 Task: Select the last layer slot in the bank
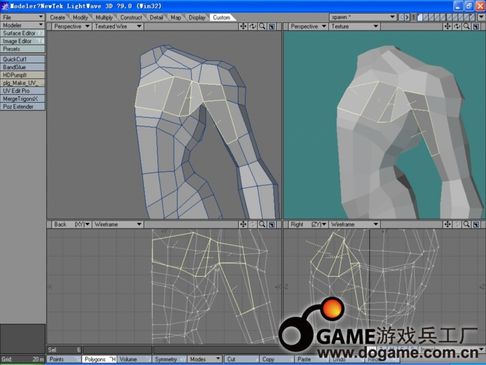pos(472,17)
